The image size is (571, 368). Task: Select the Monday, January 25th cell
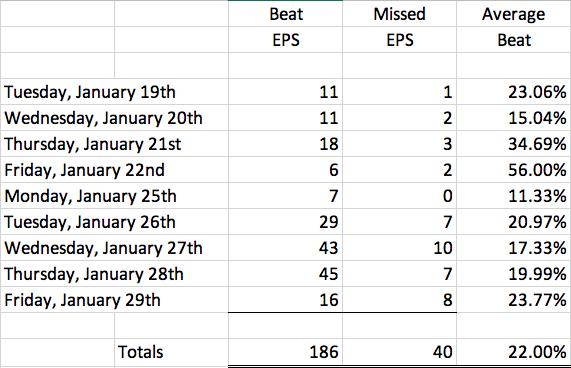(x=114, y=196)
